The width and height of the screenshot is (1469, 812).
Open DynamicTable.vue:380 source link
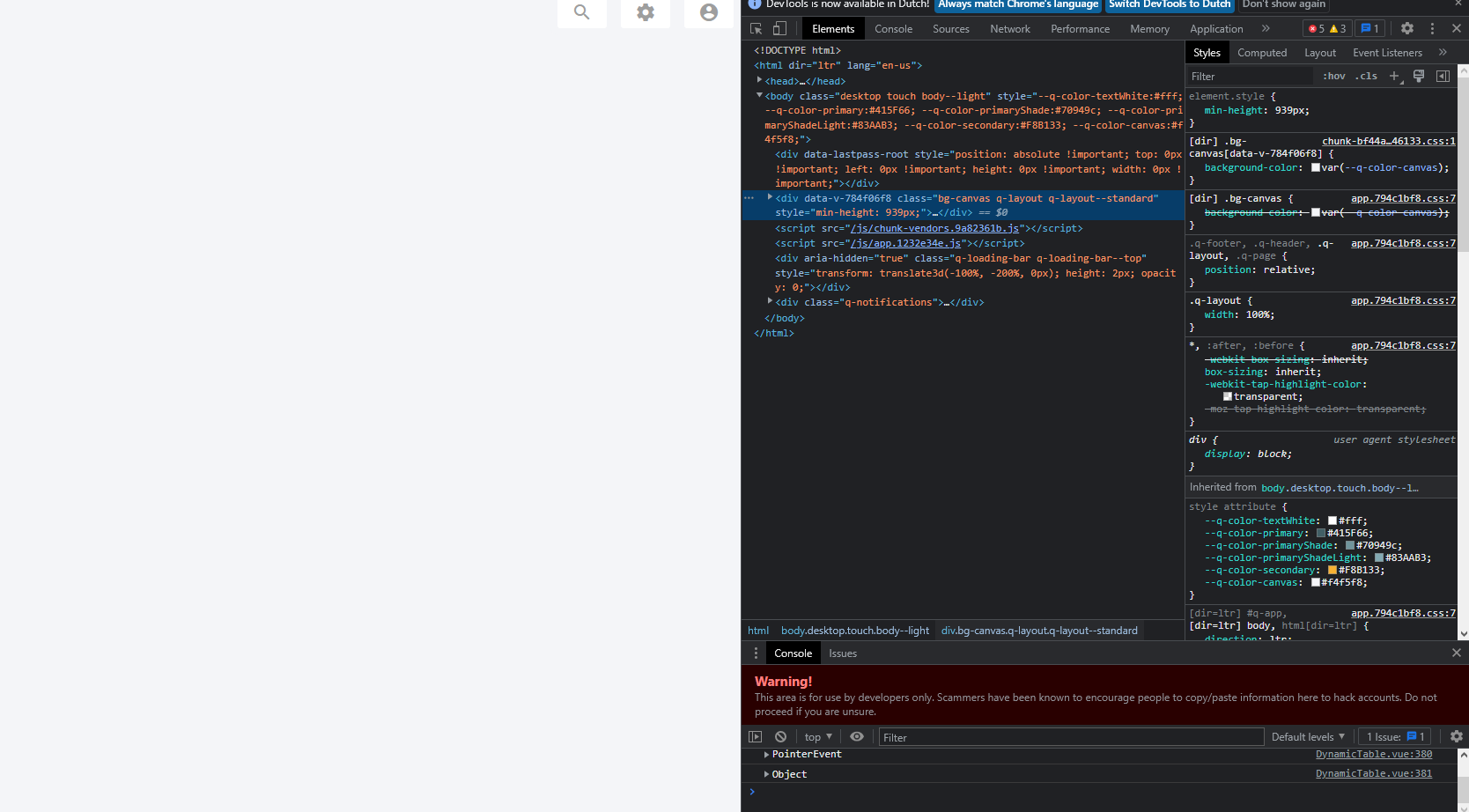coord(1373,755)
